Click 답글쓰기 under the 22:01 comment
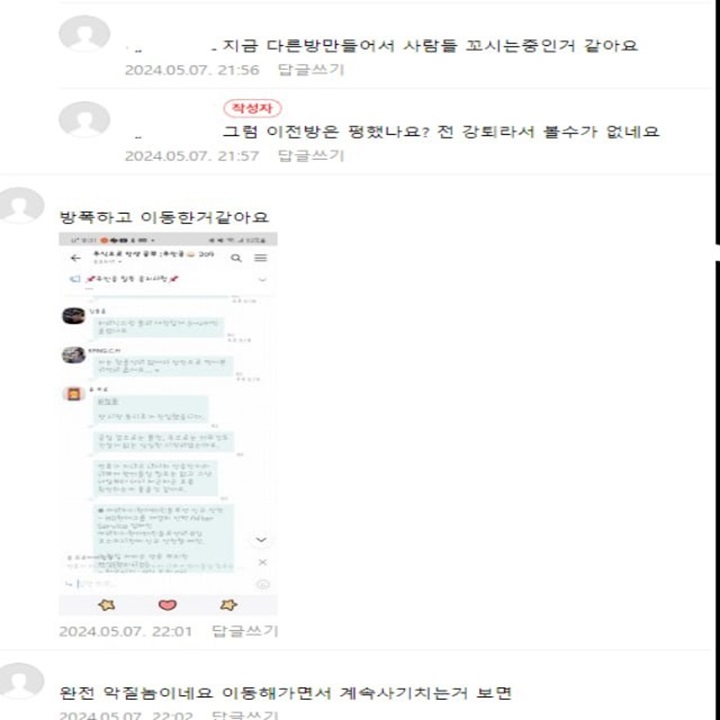 click(x=245, y=631)
